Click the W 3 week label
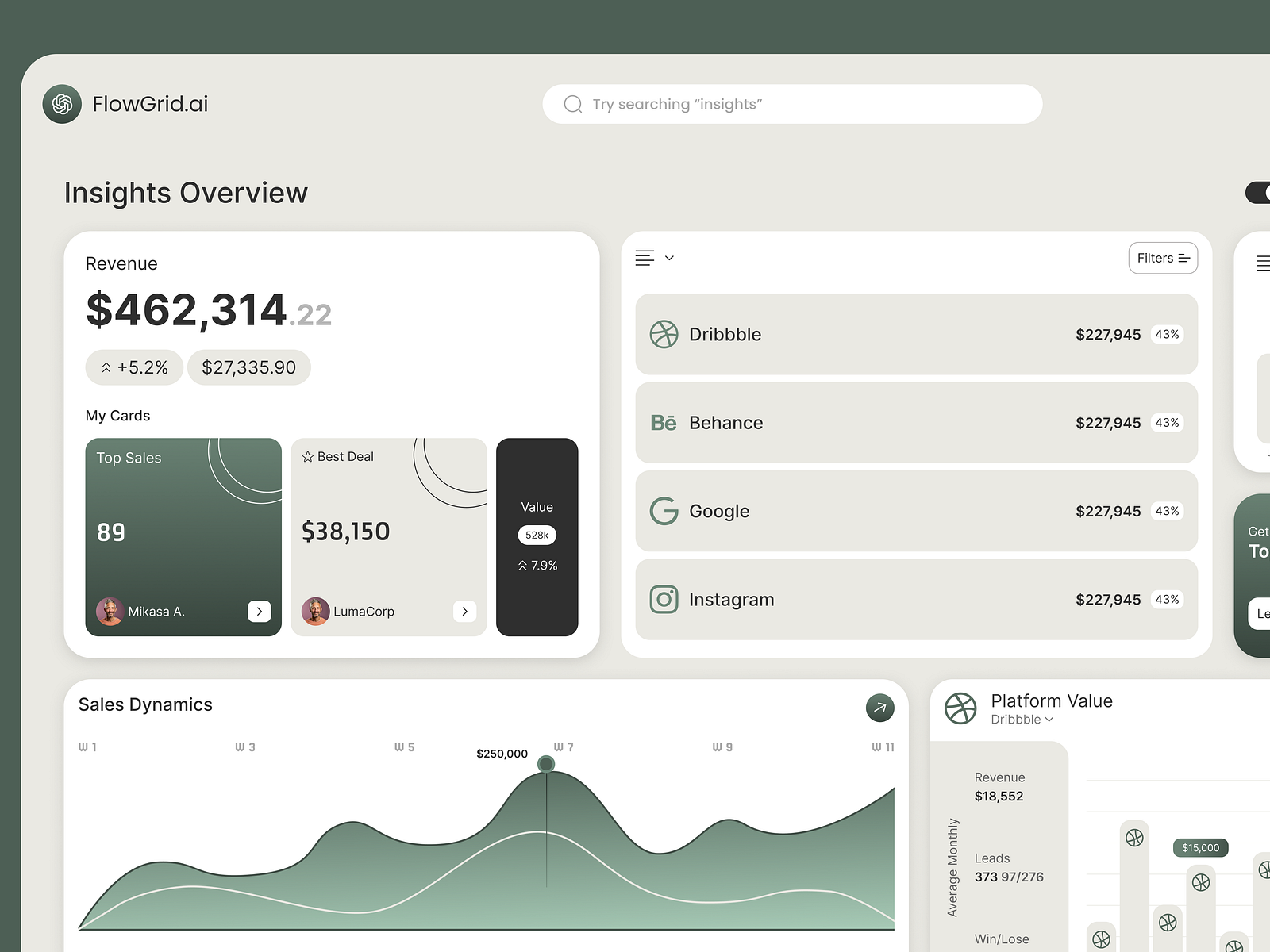The height and width of the screenshot is (952, 1270). click(x=245, y=747)
